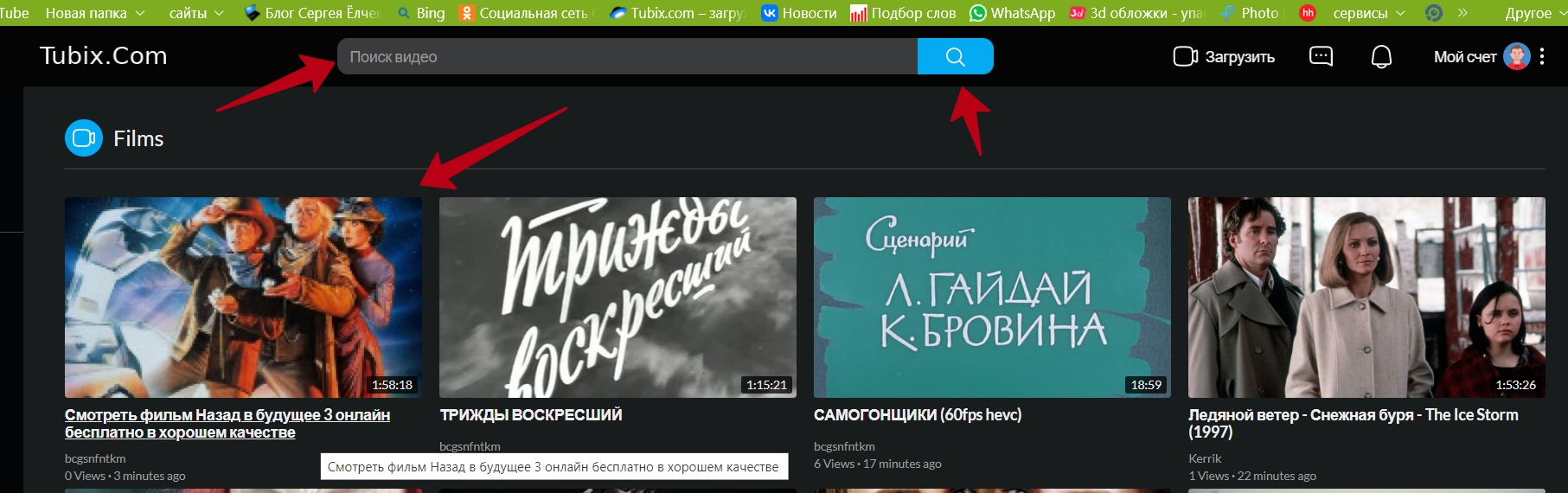Click the 6 Views • 17 minutes ago text
The height and width of the screenshot is (493, 1568).
(878, 464)
